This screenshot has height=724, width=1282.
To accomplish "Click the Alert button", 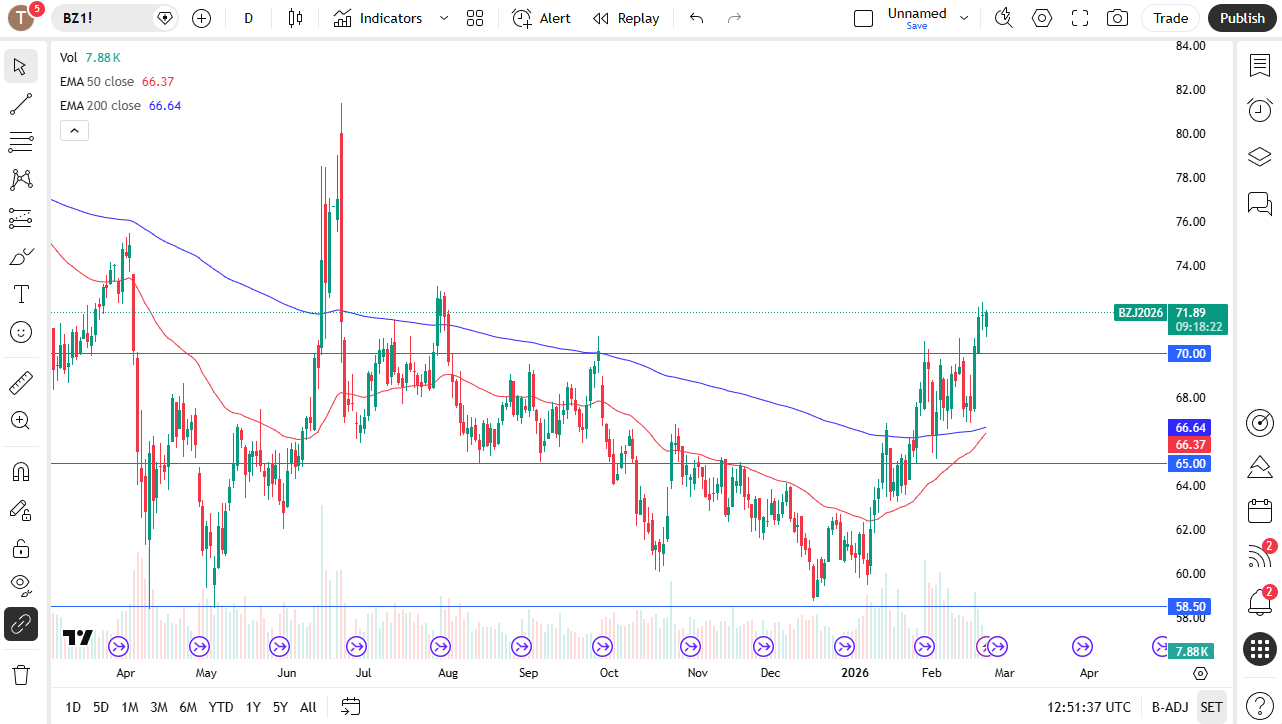I will 541,18.
